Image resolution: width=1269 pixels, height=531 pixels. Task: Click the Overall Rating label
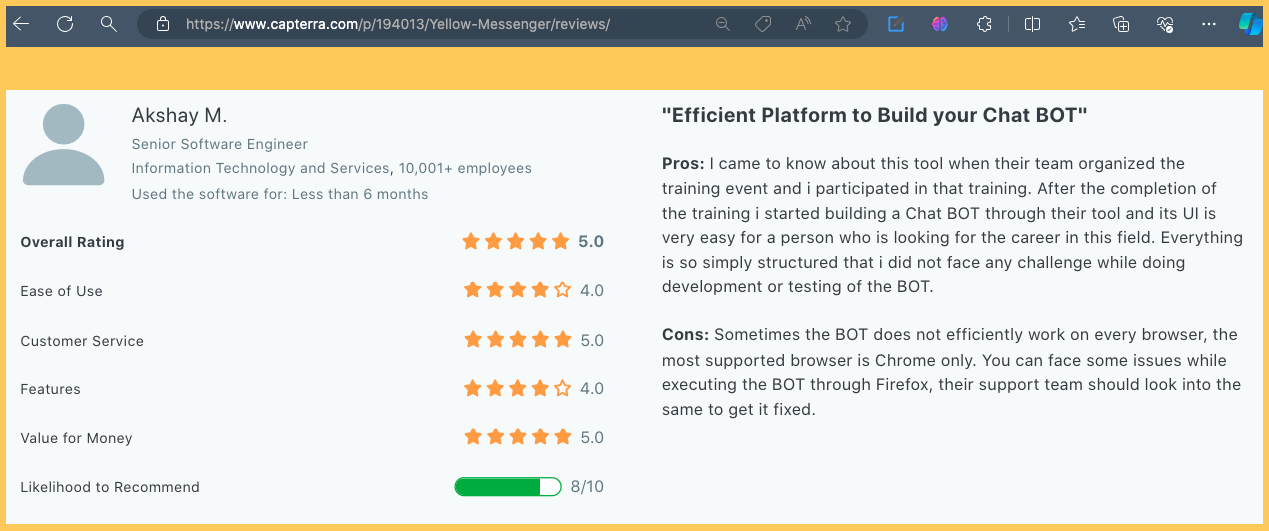(73, 242)
